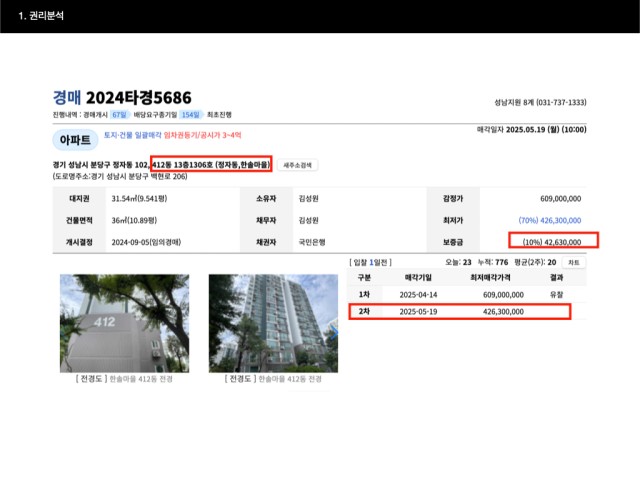The width and height of the screenshot is (640, 480).
Task: Click the 154일 progress badge
Action: pyautogui.click(x=191, y=115)
